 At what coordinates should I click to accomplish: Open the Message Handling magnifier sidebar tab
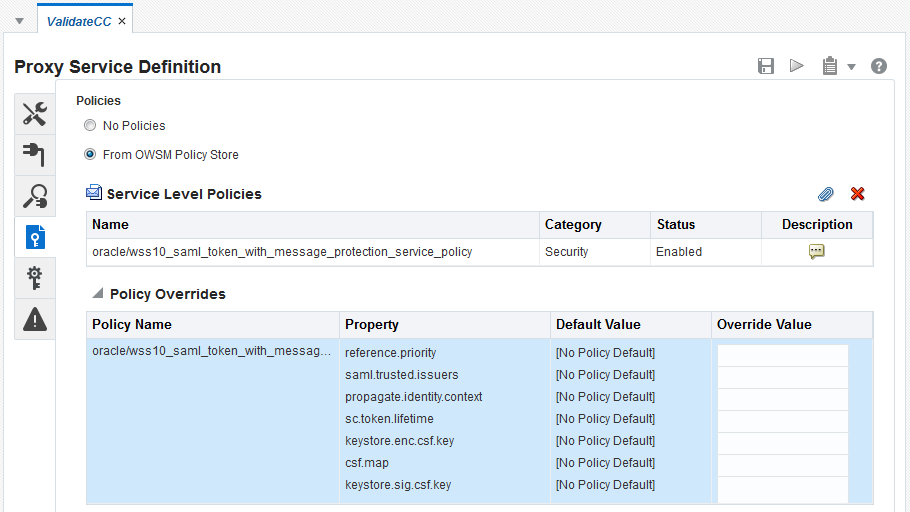point(35,196)
